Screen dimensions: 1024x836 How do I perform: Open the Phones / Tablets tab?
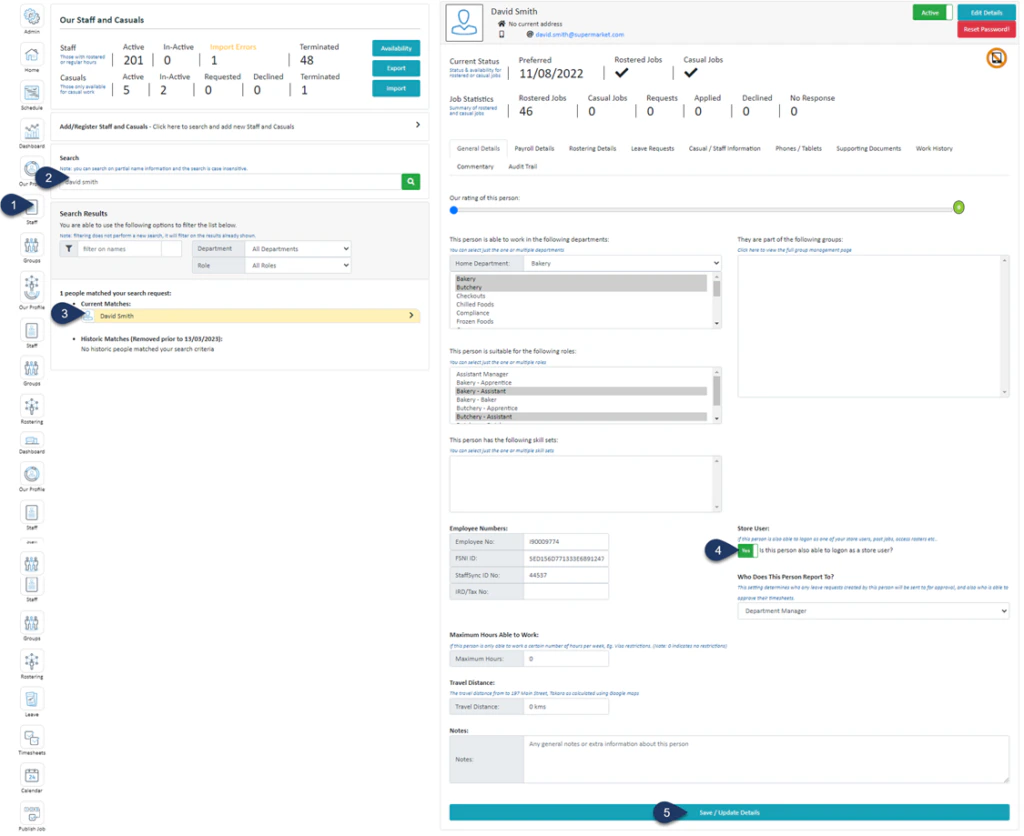(798, 149)
